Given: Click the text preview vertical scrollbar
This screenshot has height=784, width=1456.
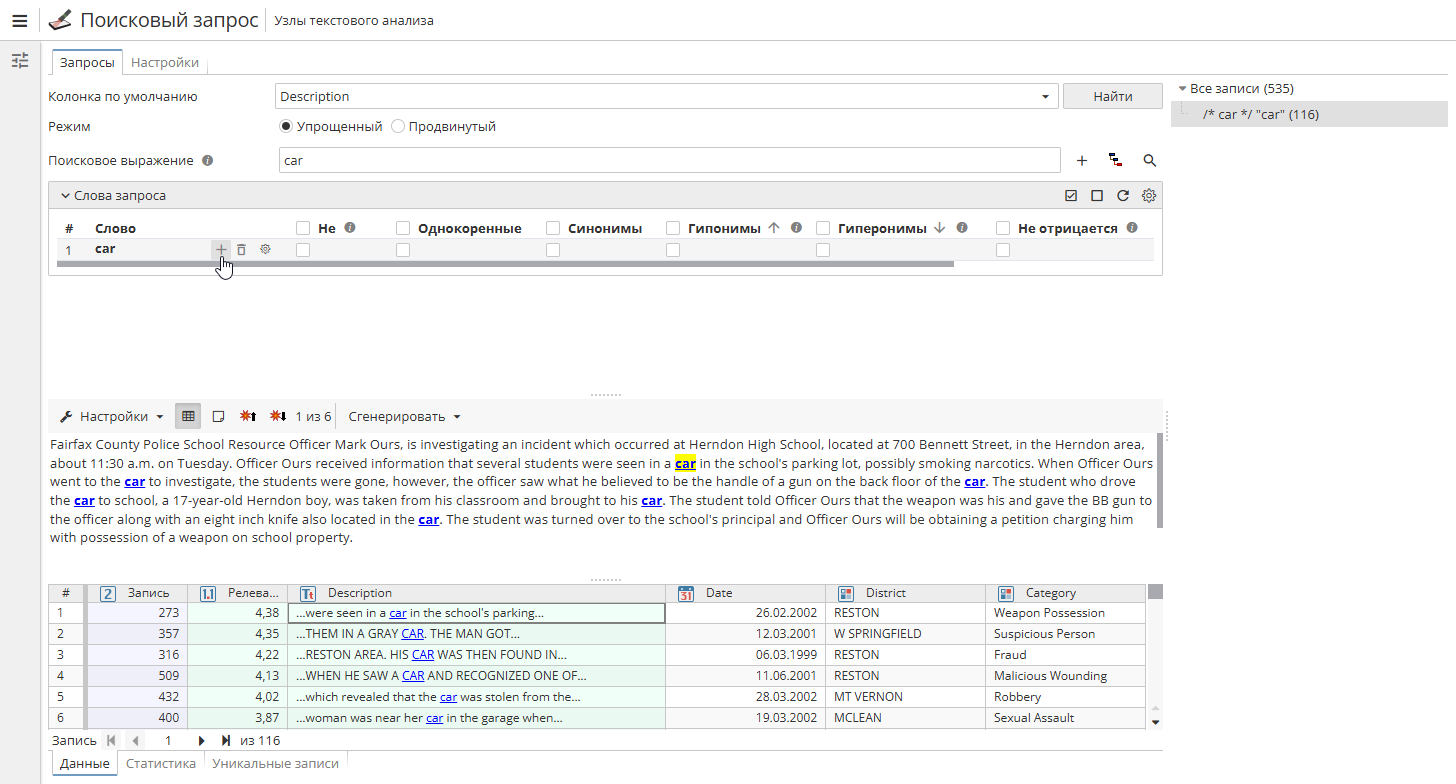Looking at the screenshot, I should click(x=1160, y=480).
